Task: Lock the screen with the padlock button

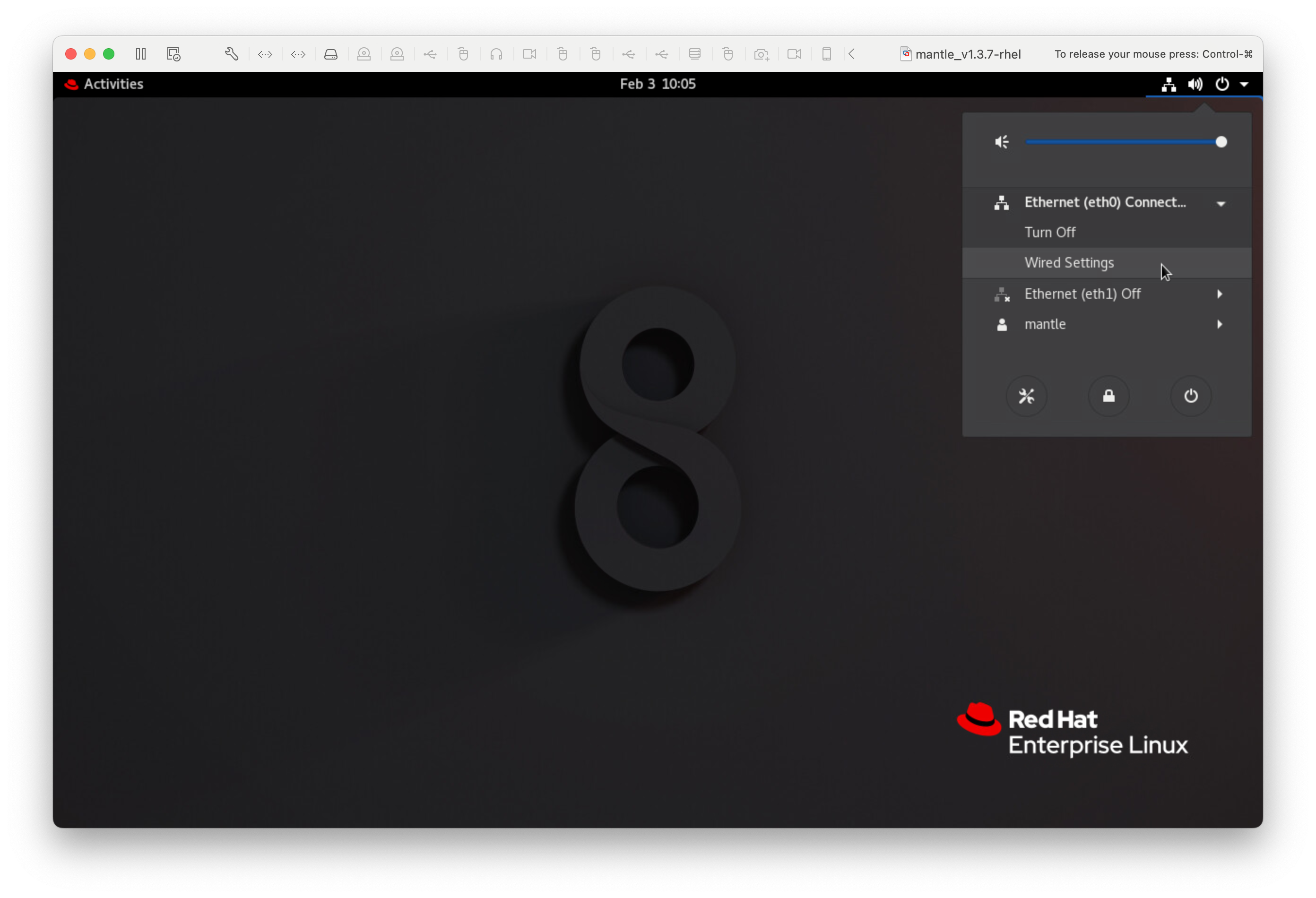Action: [1108, 396]
